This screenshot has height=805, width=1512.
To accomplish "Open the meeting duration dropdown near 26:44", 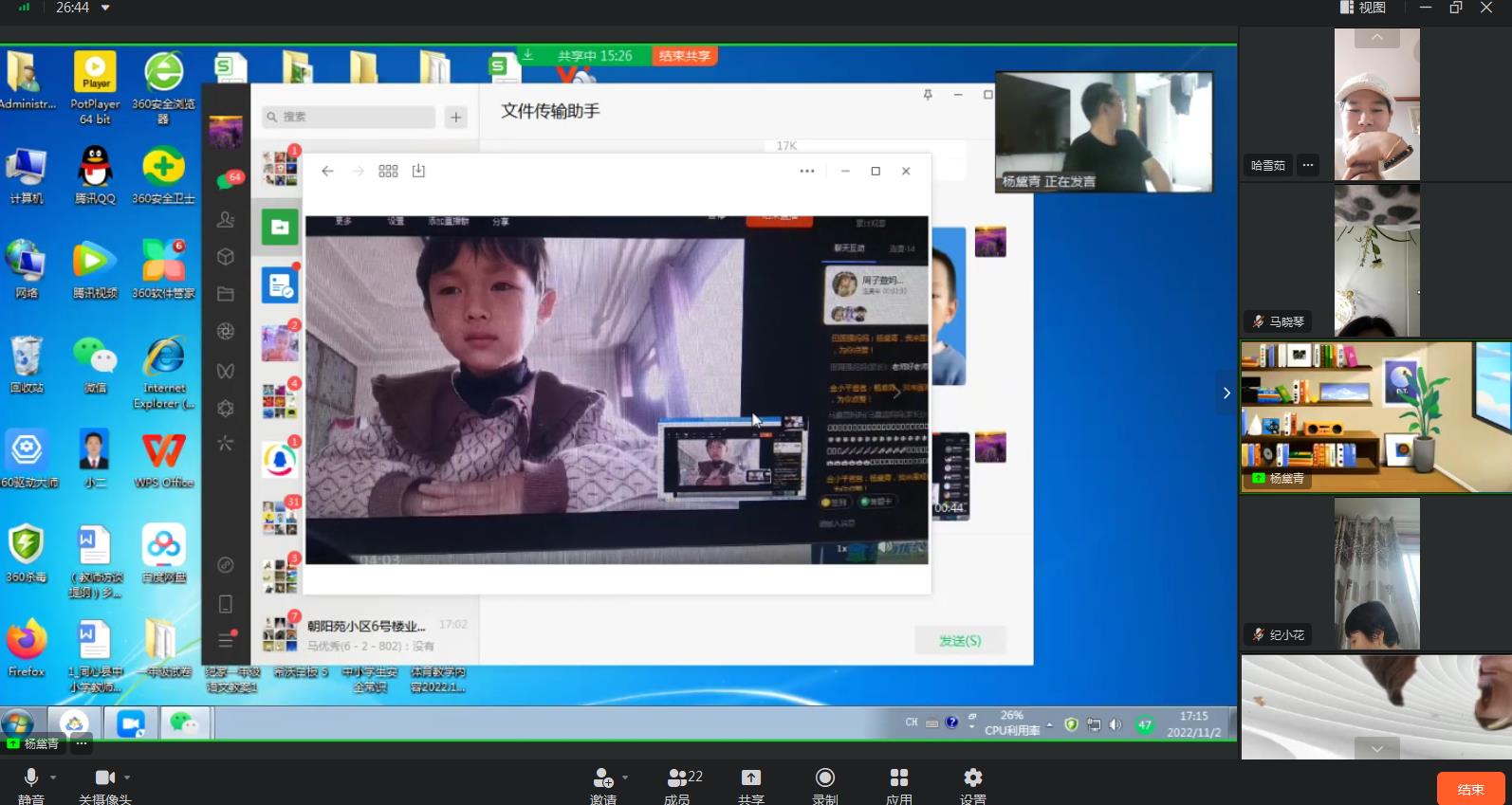I will pyautogui.click(x=105, y=8).
